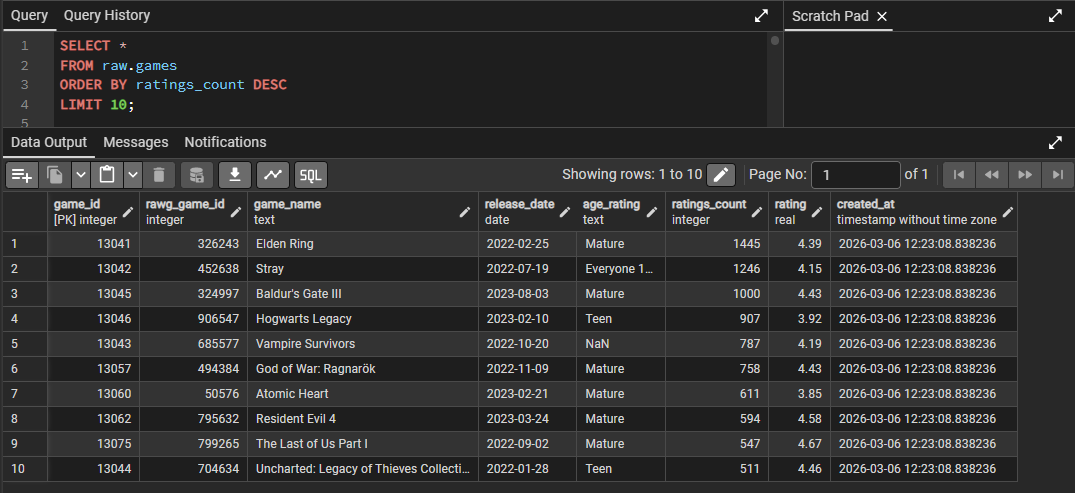The image size is (1075, 493).
Task: Open the copy options dropdown arrow
Action: coord(81,175)
